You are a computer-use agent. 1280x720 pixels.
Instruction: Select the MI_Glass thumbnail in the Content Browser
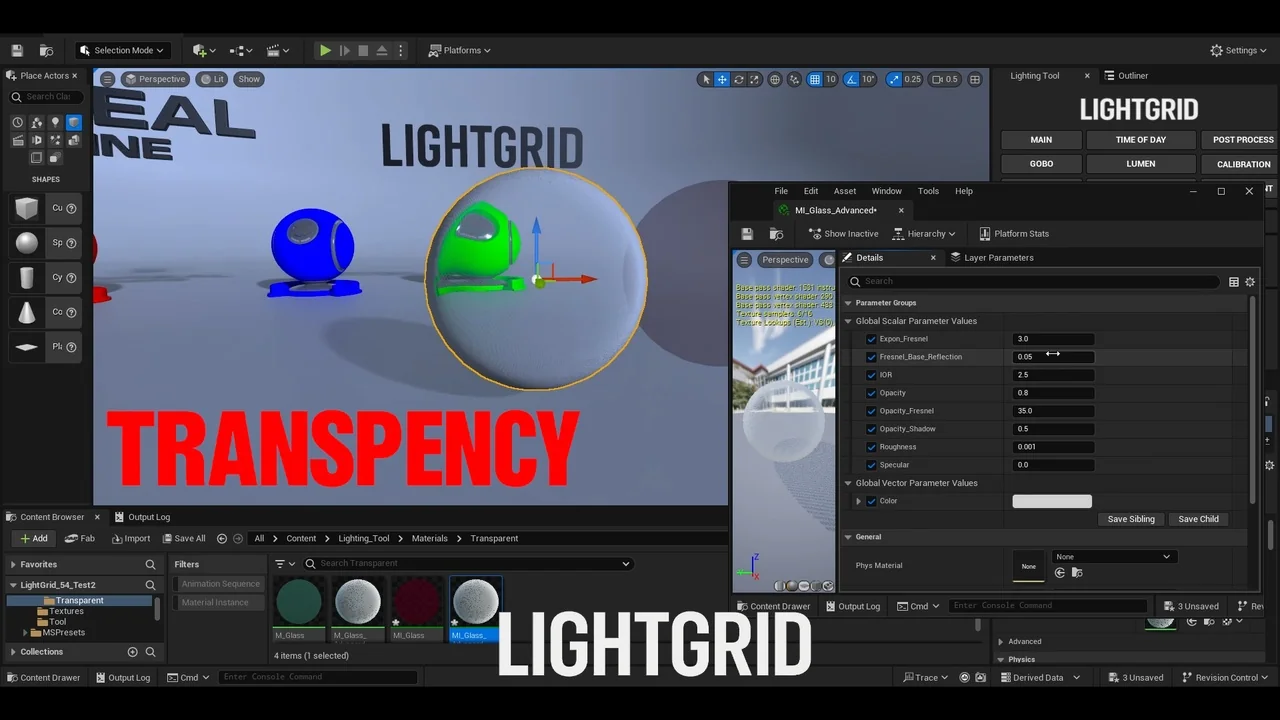[417, 600]
